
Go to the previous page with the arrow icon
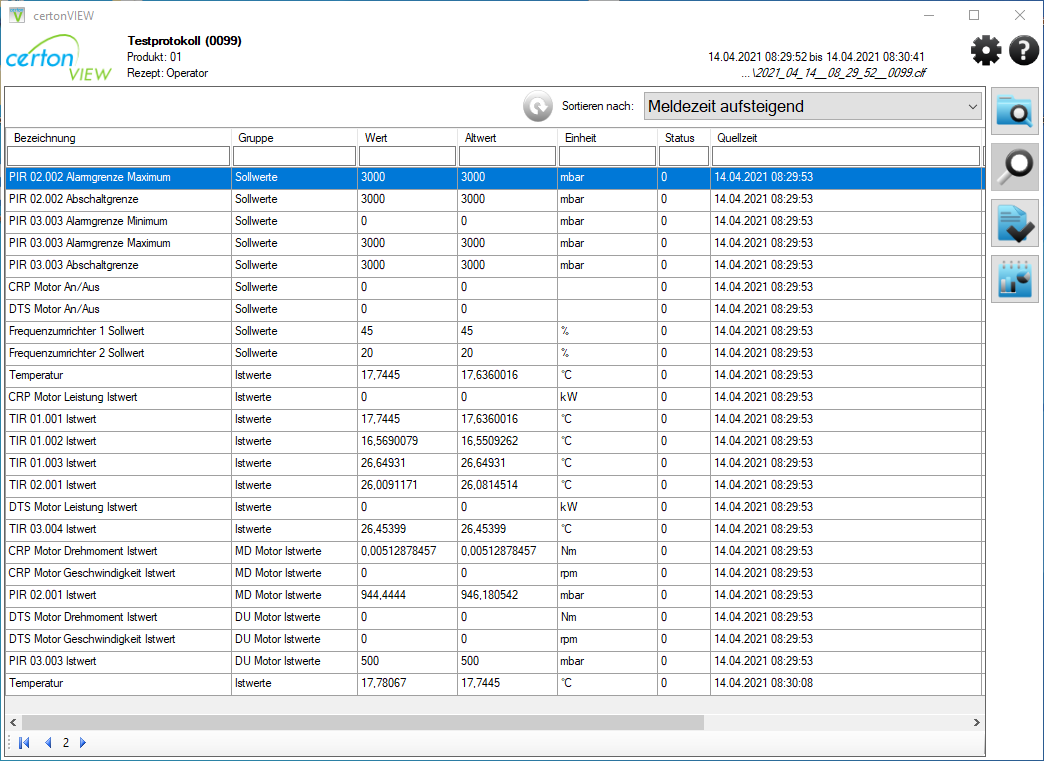[x=48, y=743]
